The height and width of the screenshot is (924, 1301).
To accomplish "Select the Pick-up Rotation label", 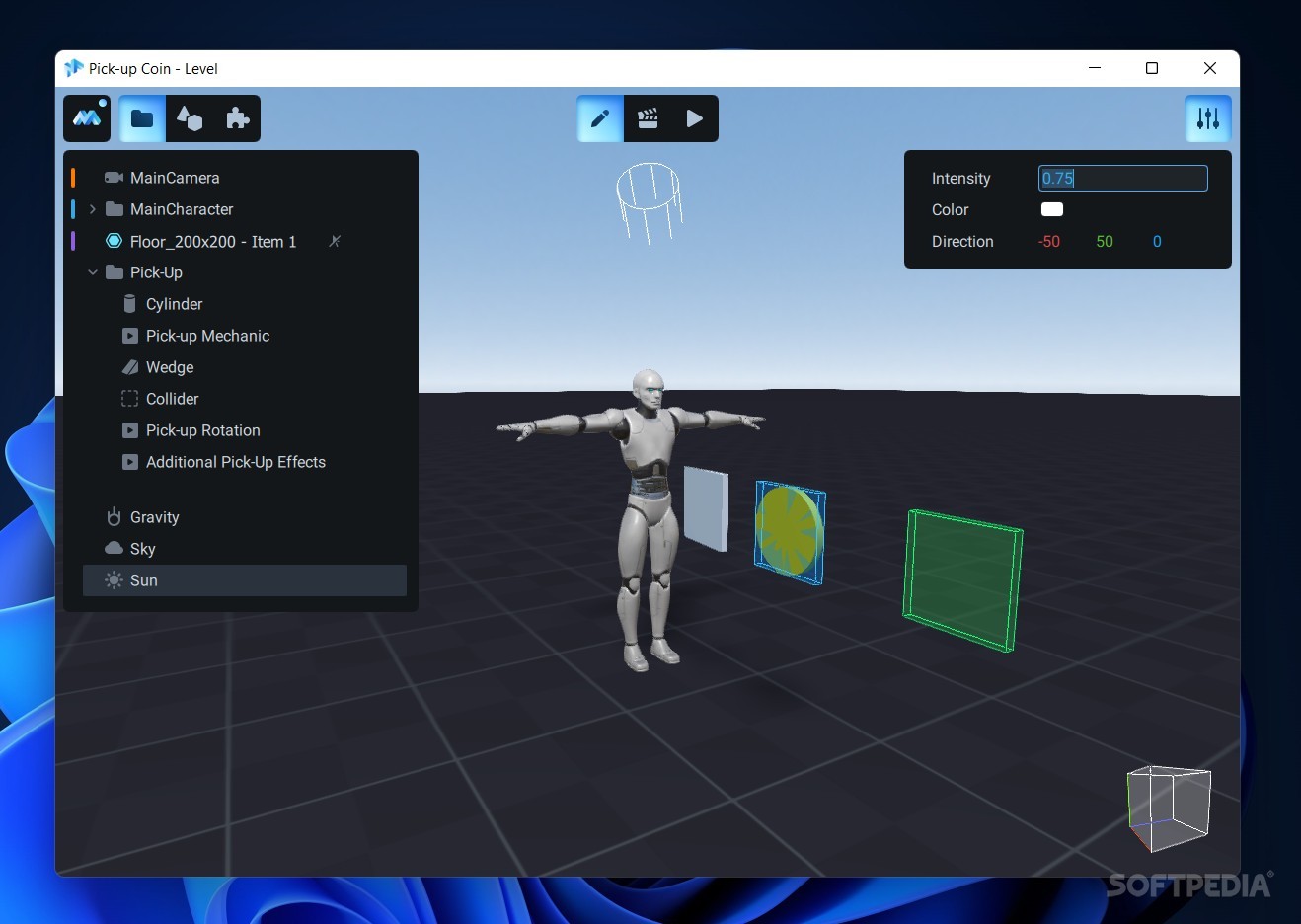I will click(203, 430).
